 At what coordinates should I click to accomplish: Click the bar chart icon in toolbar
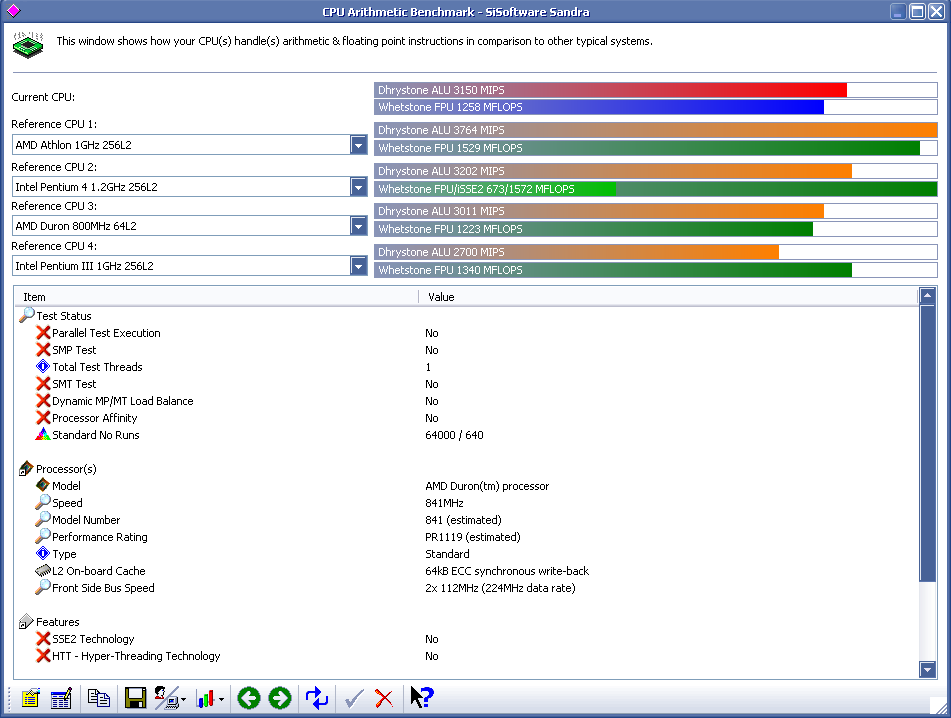click(x=207, y=698)
